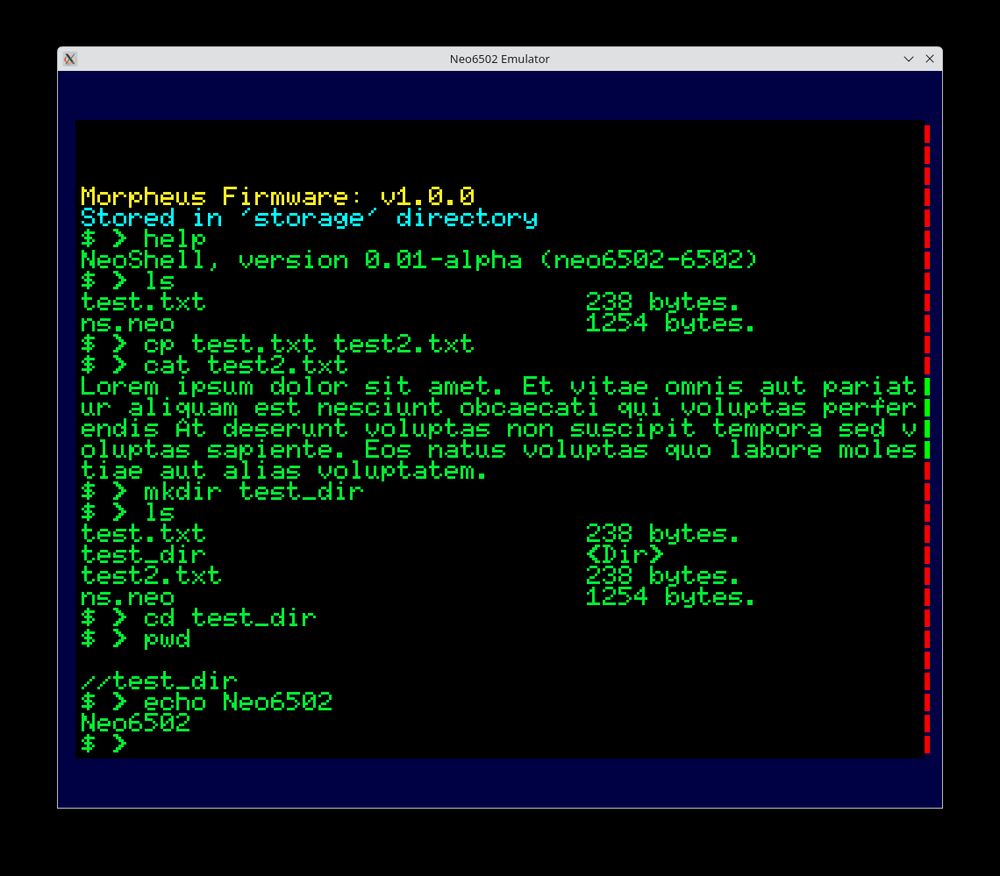This screenshot has height=876, width=1000.
Task: Click the Stored in storage directory line
Action: pyautogui.click(x=310, y=218)
